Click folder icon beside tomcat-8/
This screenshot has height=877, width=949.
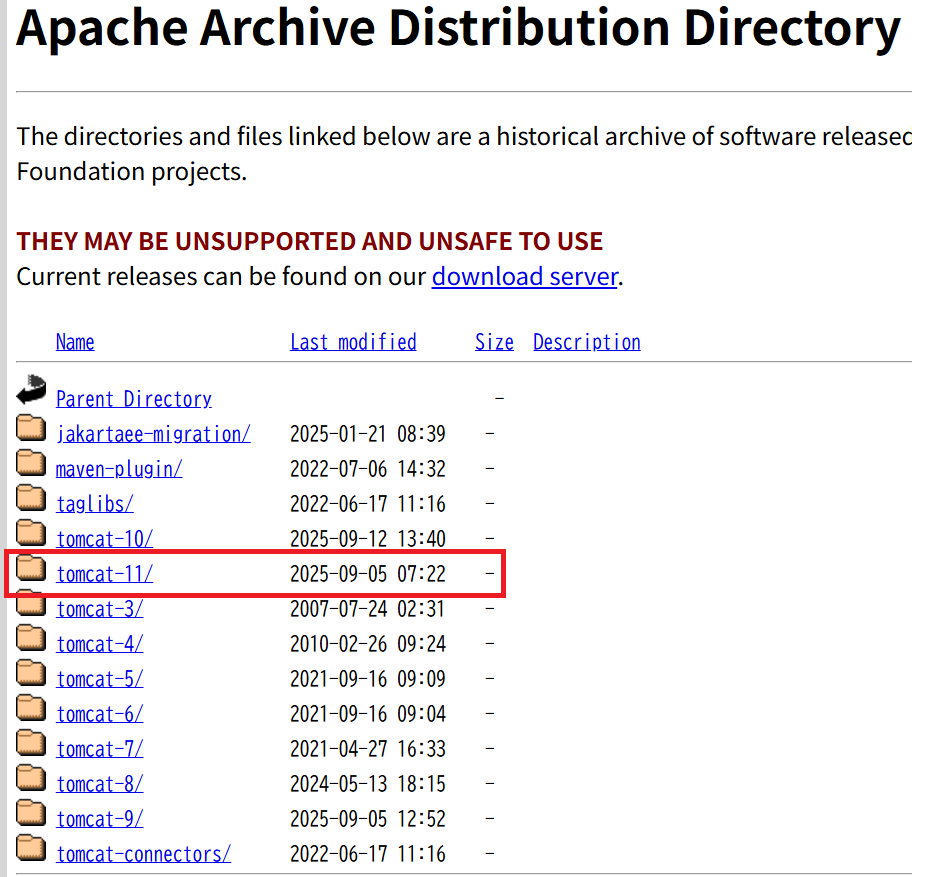[x=31, y=779]
